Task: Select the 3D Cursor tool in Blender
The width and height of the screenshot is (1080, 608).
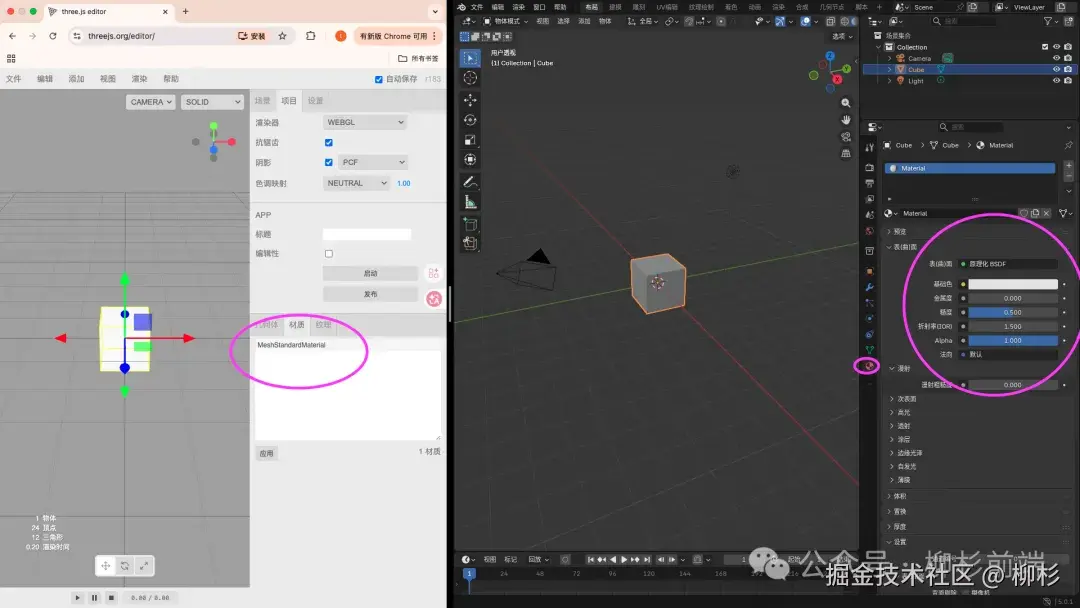Action: click(x=470, y=78)
